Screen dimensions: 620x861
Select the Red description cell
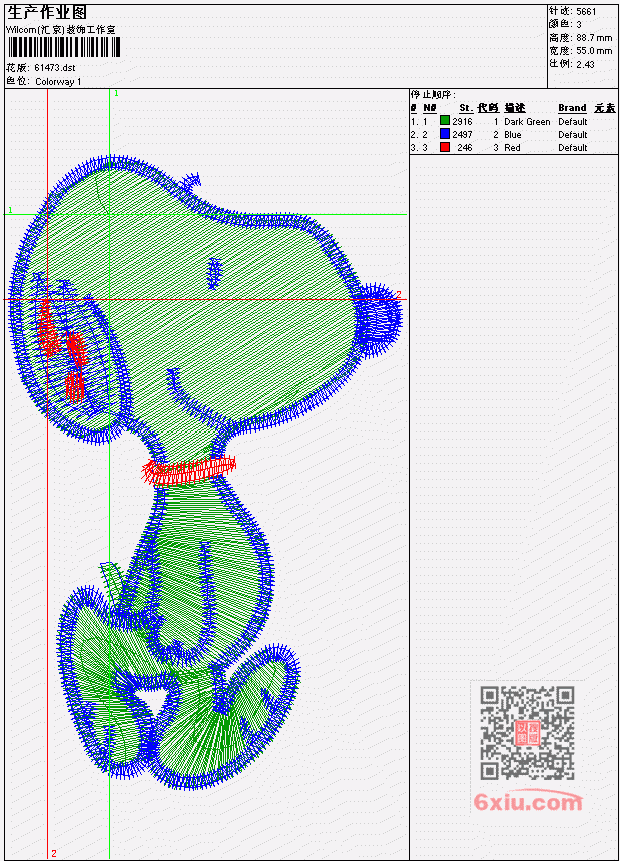(x=512, y=148)
